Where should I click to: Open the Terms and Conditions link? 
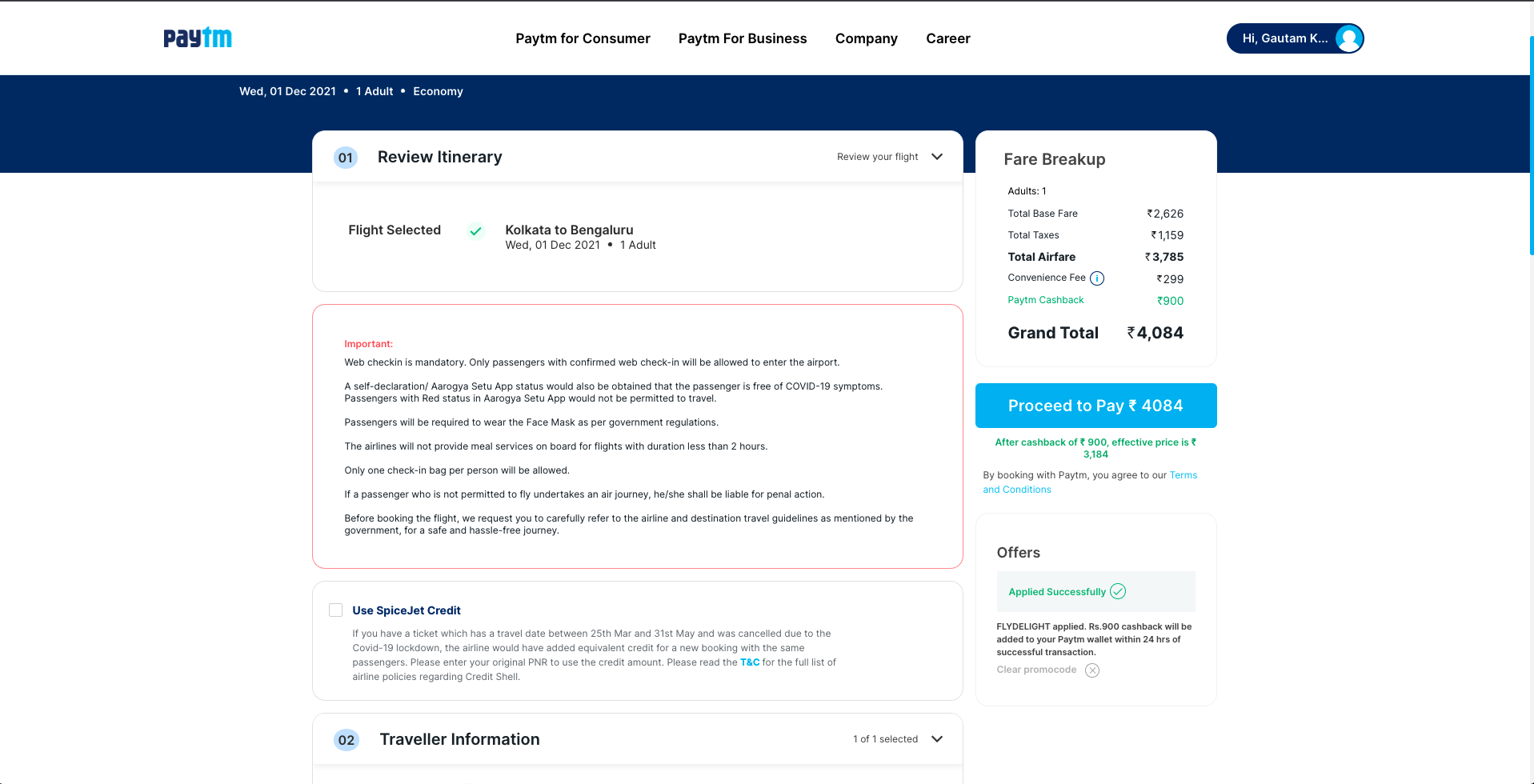click(x=1183, y=475)
